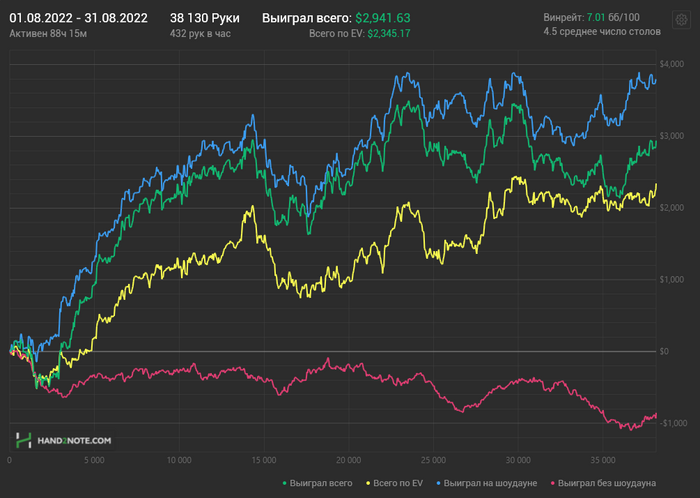The width and height of the screenshot is (700, 498).
Task: Click the 15 000 x-axis label
Action: (264, 460)
